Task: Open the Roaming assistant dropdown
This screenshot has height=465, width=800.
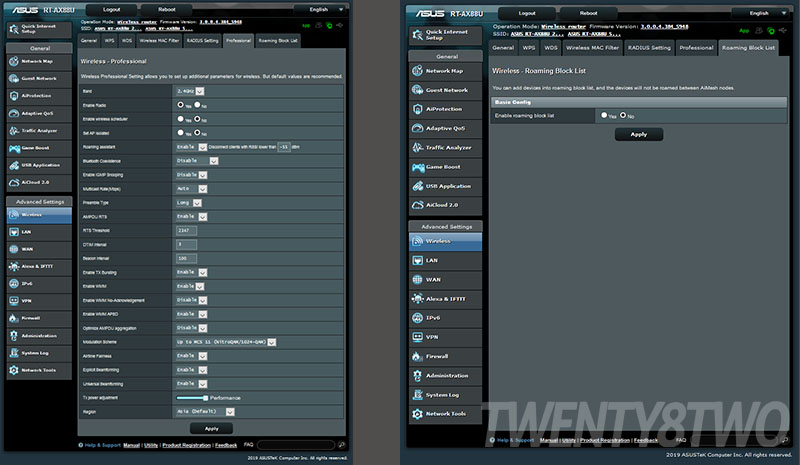Action: coord(191,147)
